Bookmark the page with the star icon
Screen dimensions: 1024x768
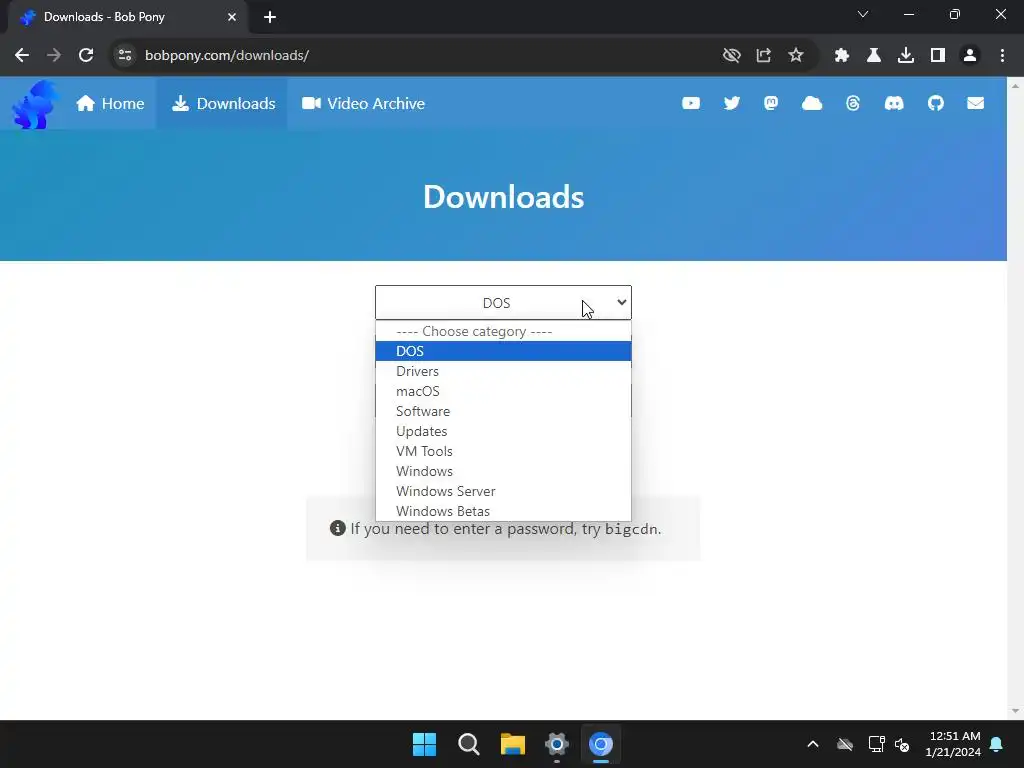pos(795,55)
